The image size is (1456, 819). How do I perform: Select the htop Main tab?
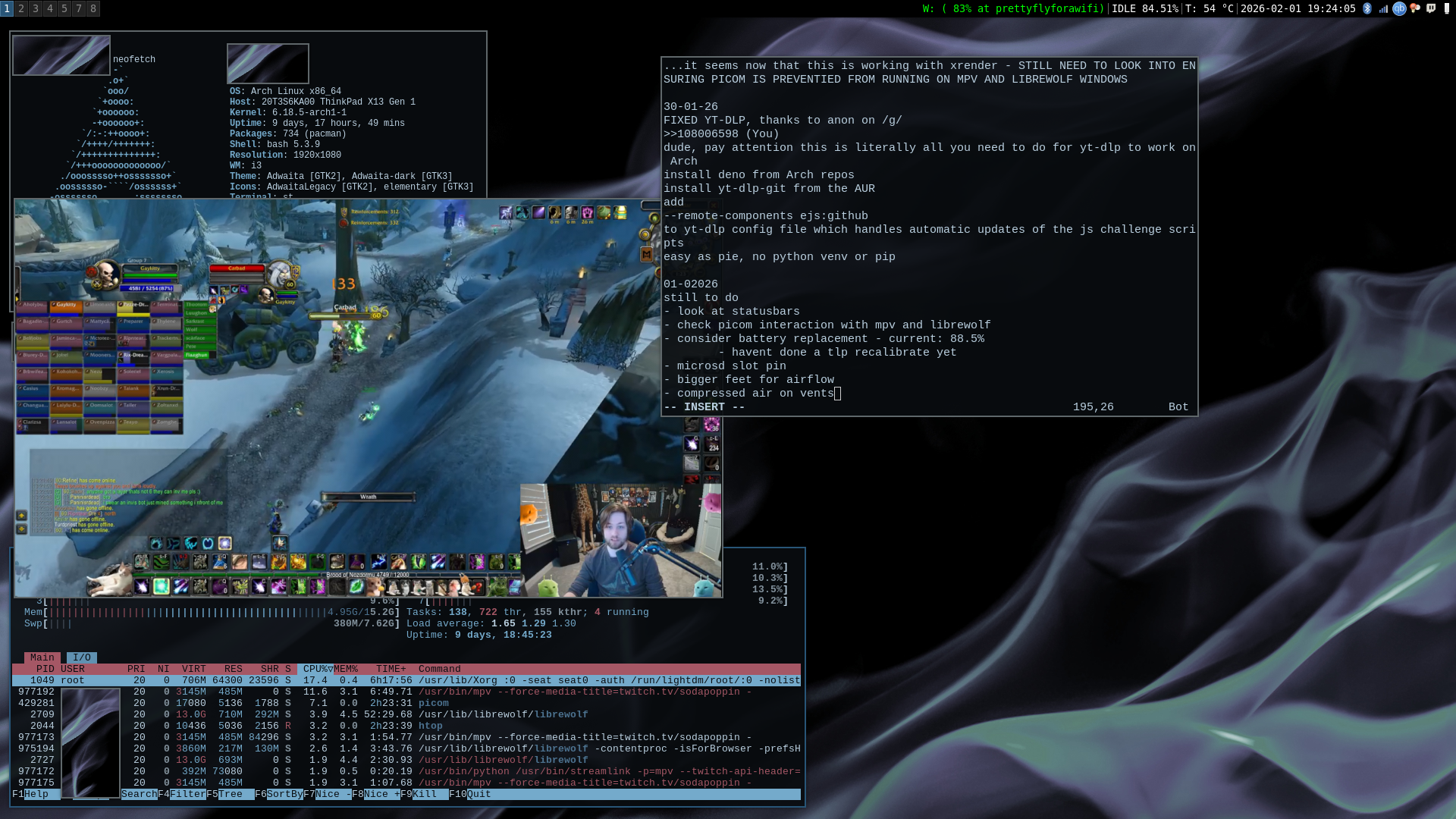[42, 657]
